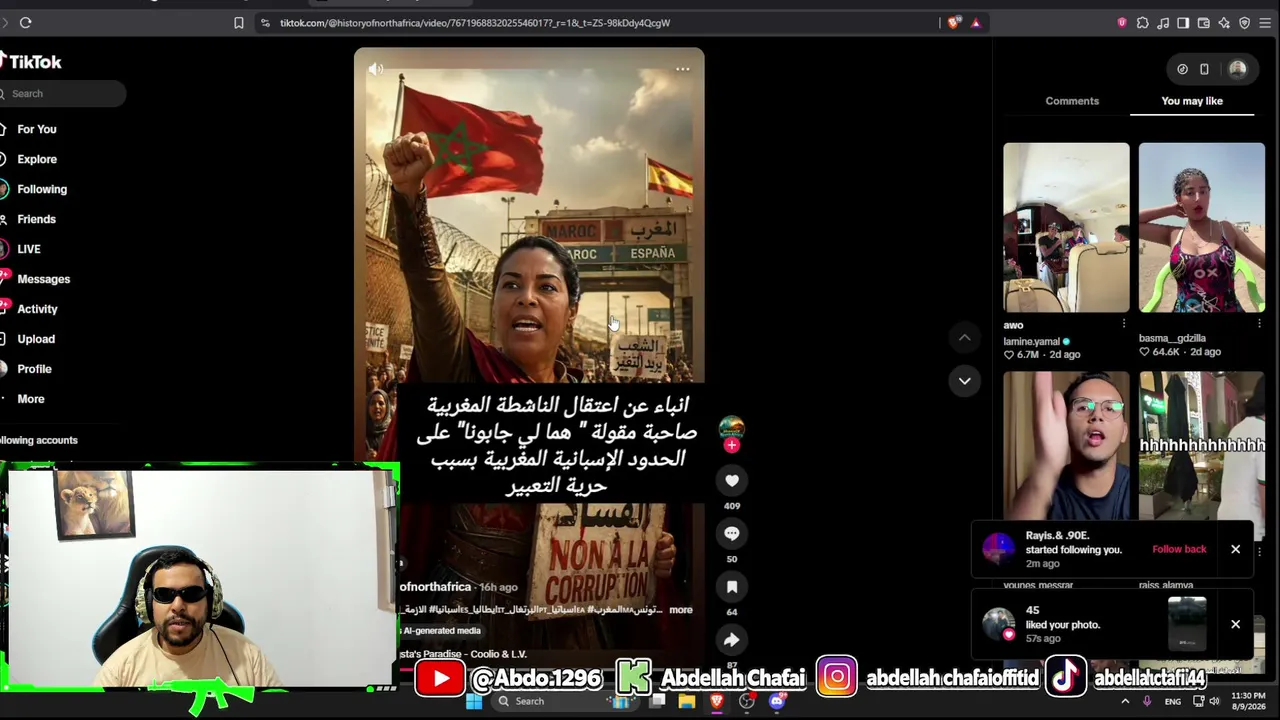Open the Following feed
The height and width of the screenshot is (720, 1280).
point(41,189)
